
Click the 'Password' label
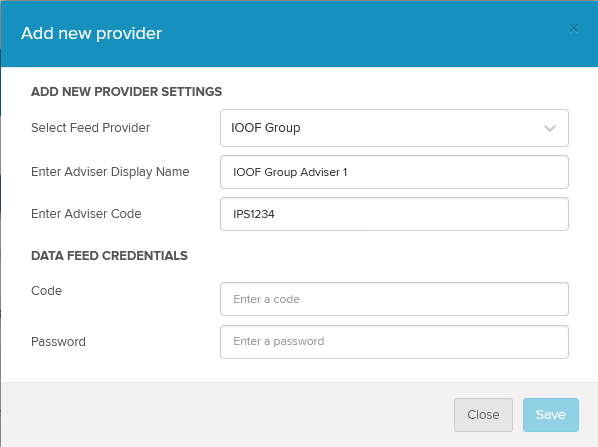pyautogui.click(x=58, y=342)
